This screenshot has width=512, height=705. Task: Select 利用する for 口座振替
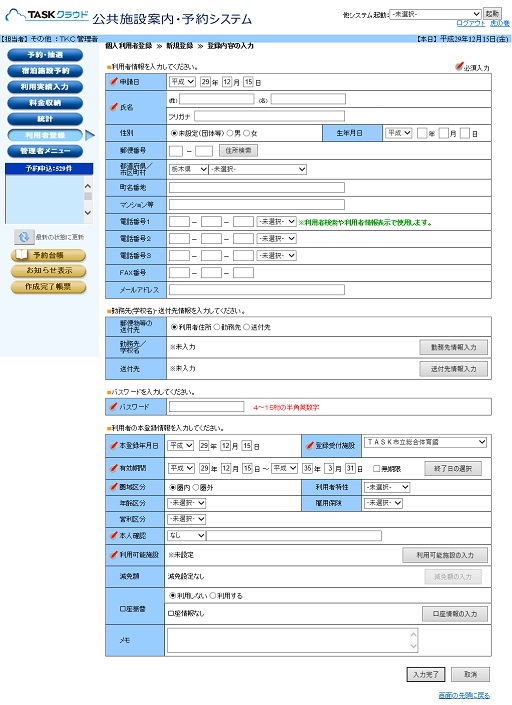[x=213, y=596]
